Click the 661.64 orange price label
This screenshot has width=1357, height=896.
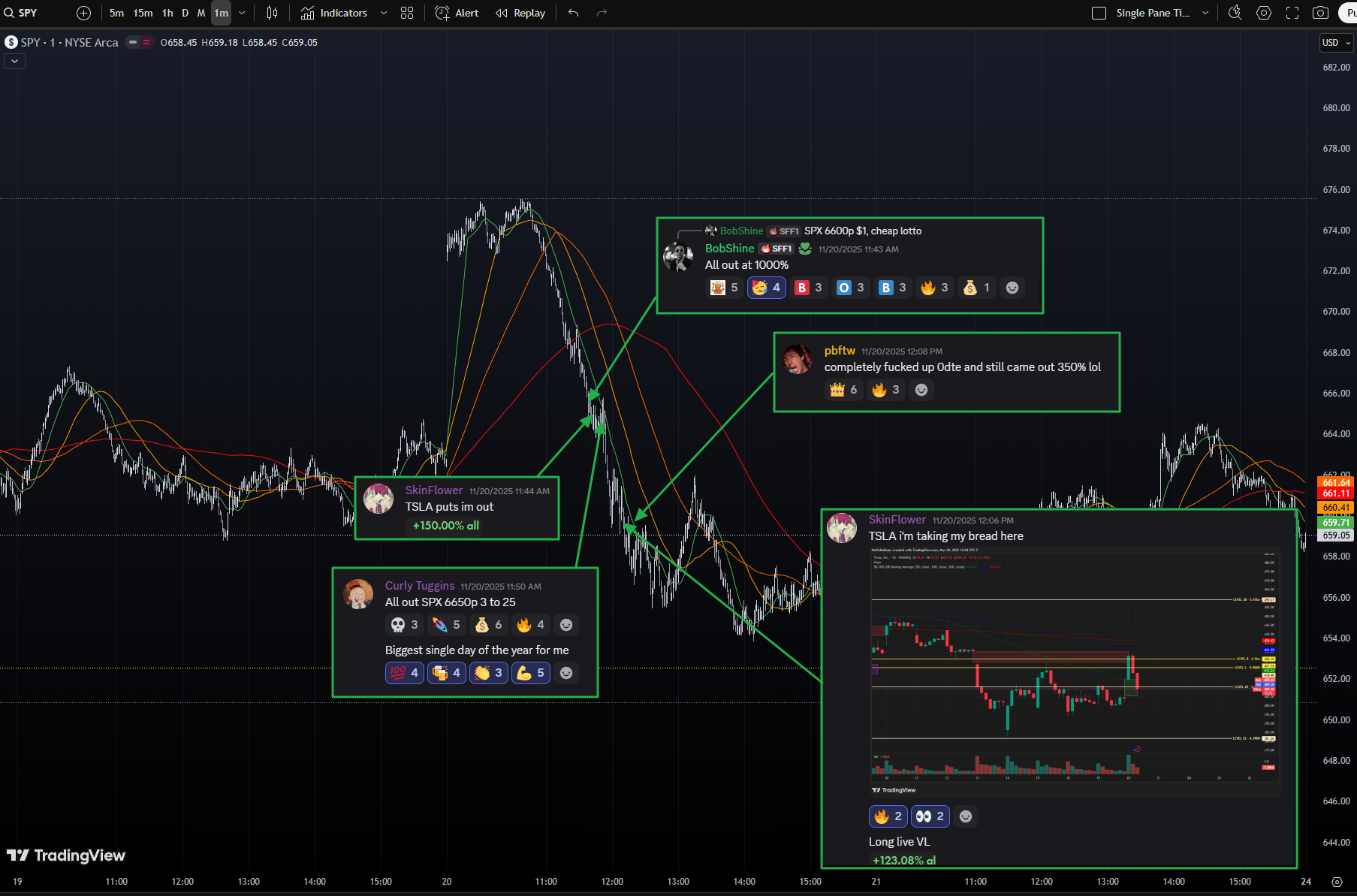click(x=1336, y=483)
